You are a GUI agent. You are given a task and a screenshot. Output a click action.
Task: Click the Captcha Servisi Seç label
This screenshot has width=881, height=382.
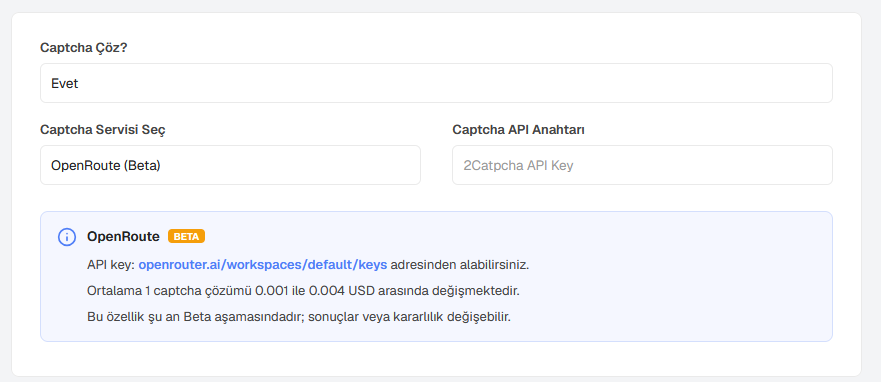103,130
